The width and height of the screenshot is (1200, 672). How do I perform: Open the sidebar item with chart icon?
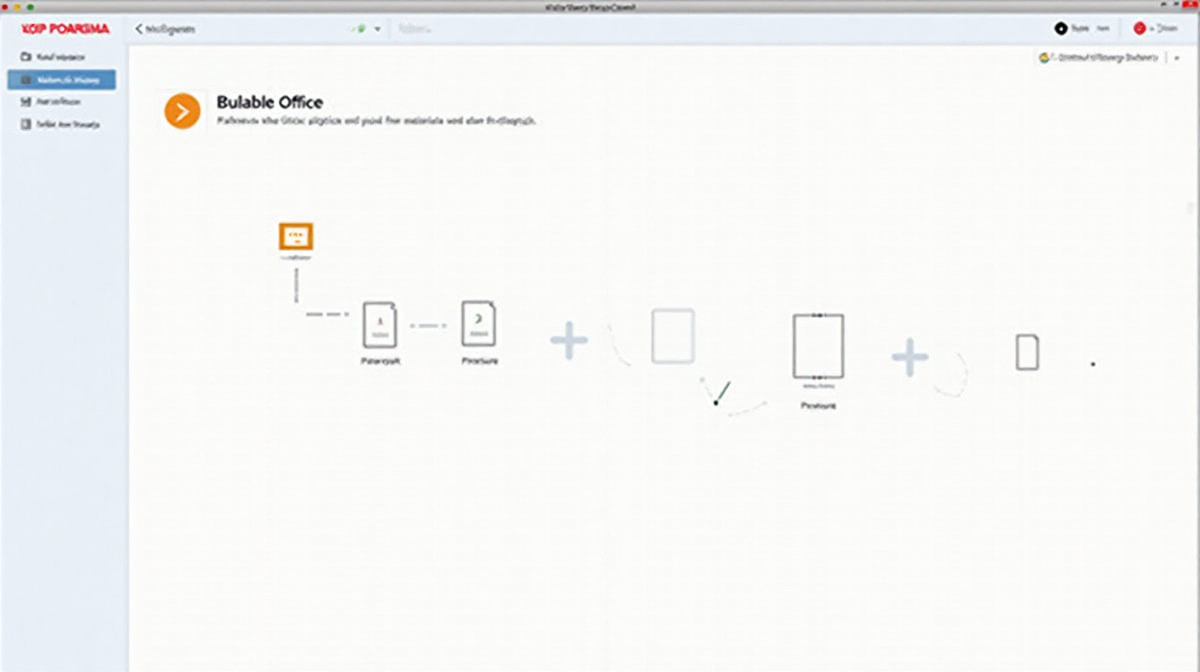click(60, 102)
